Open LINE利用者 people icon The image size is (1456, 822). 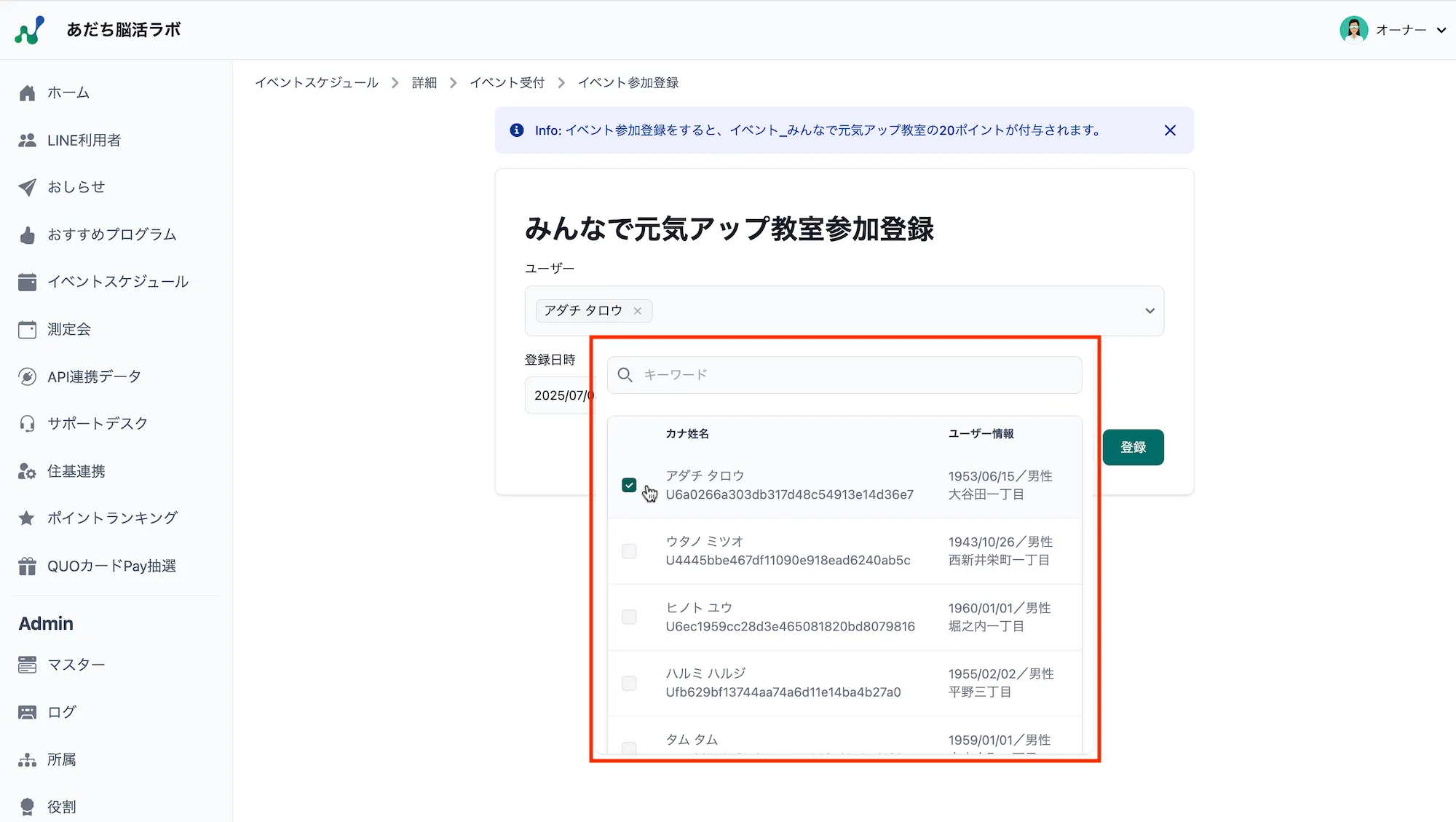(28, 141)
